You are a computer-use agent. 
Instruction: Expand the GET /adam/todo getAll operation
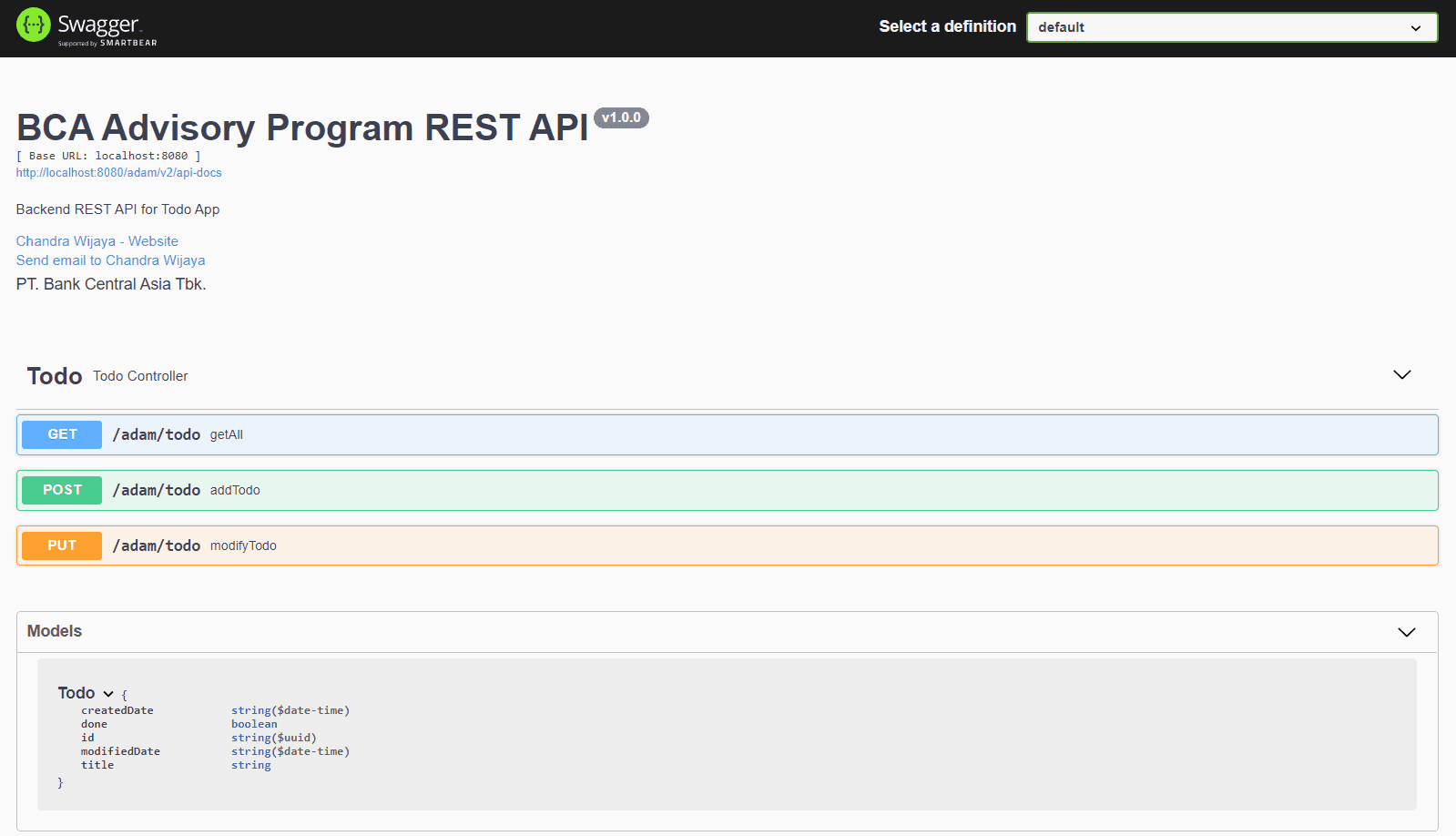click(x=728, y=435)
